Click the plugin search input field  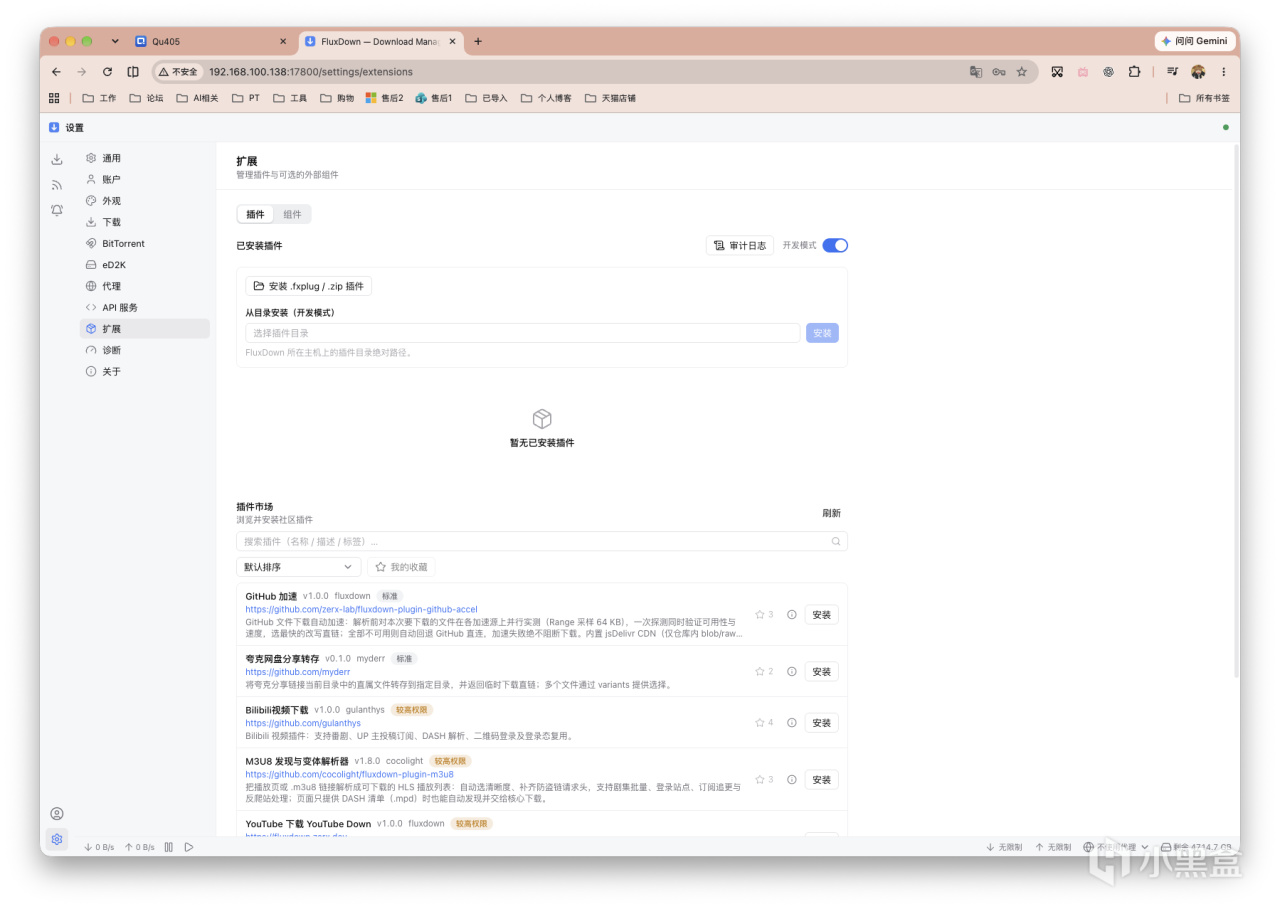[x=541, y=541]
